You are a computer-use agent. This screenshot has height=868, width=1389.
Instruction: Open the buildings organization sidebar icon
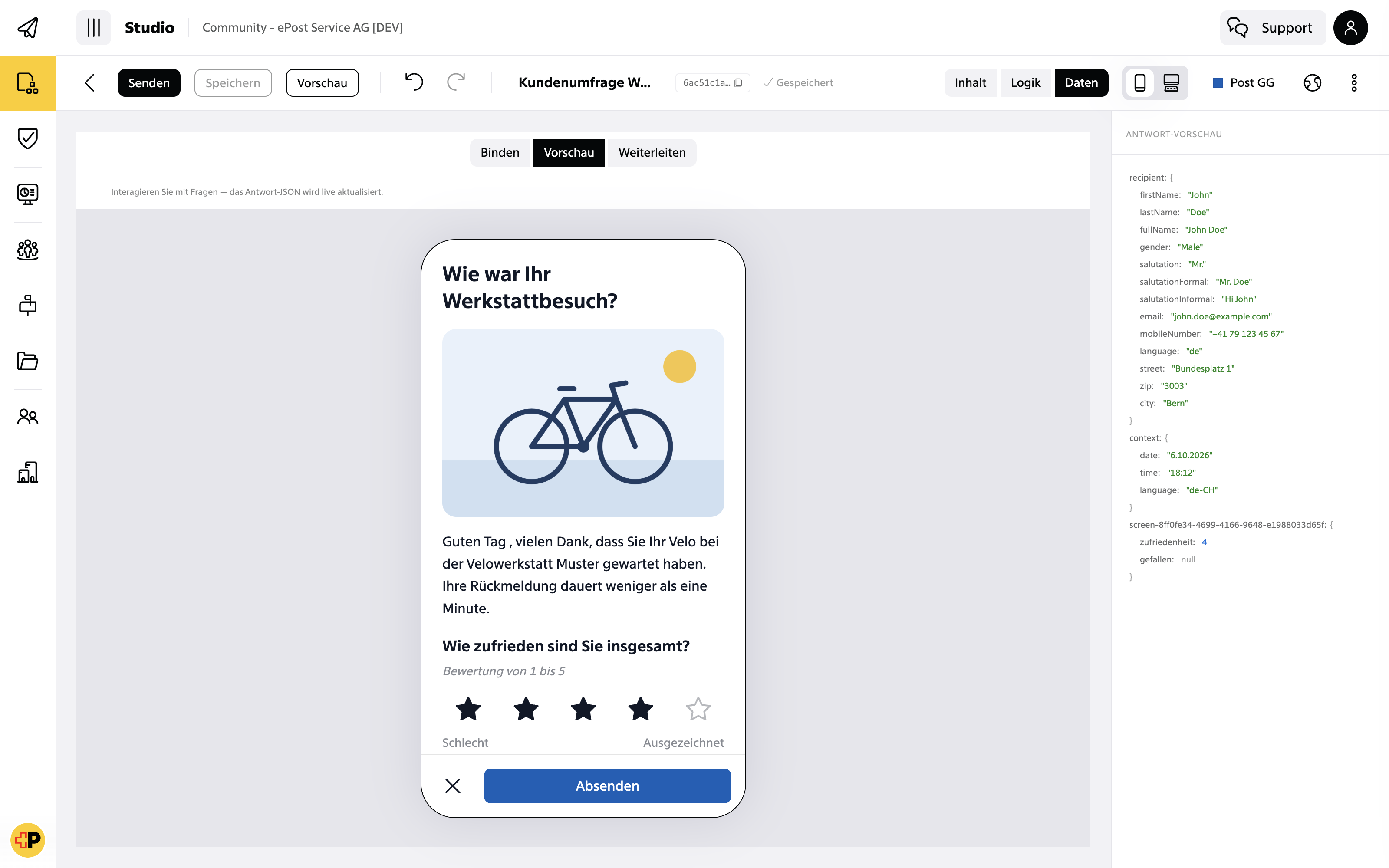(x=27, y=472)
